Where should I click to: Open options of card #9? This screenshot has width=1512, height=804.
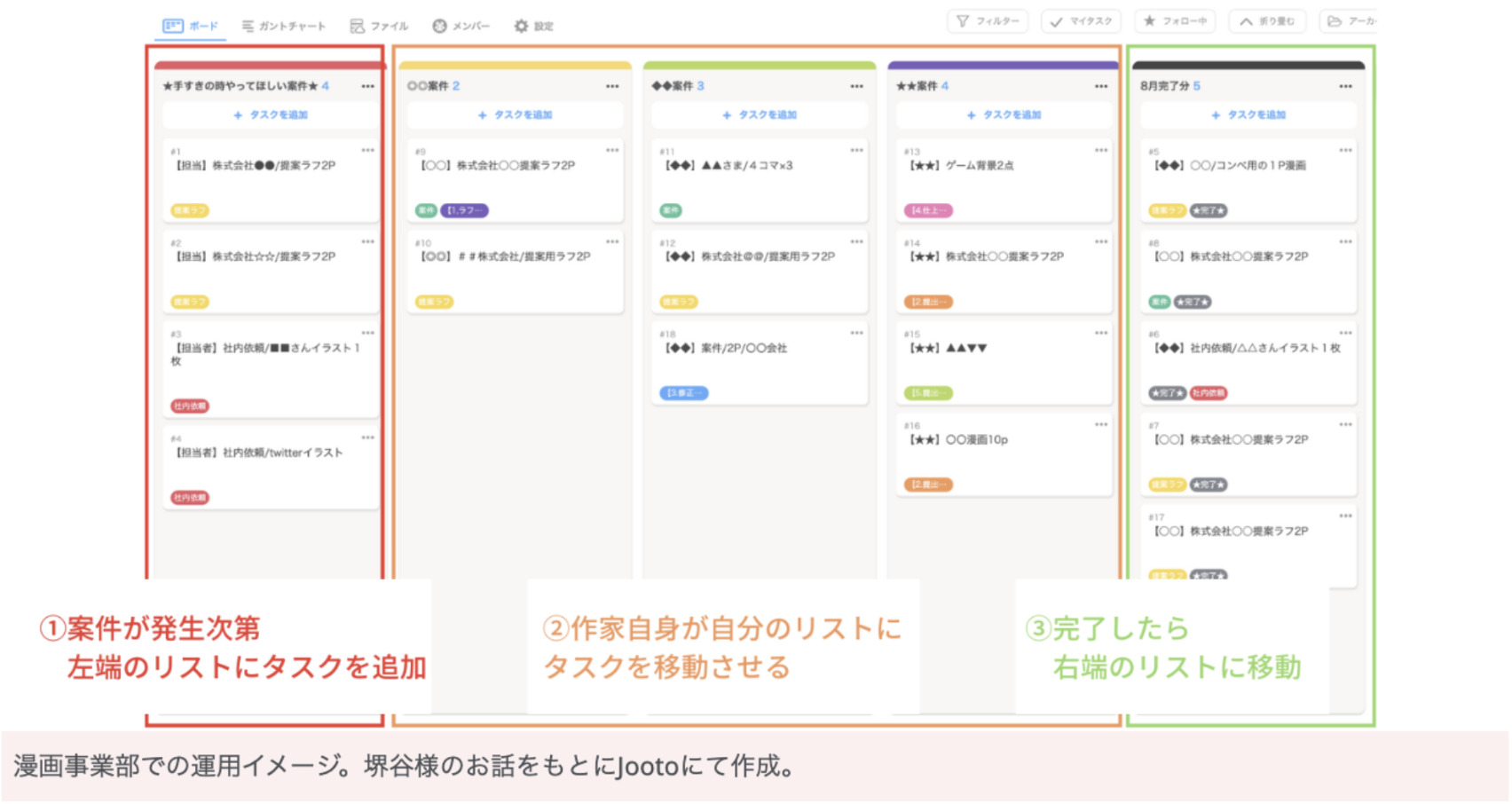point(612,150)
